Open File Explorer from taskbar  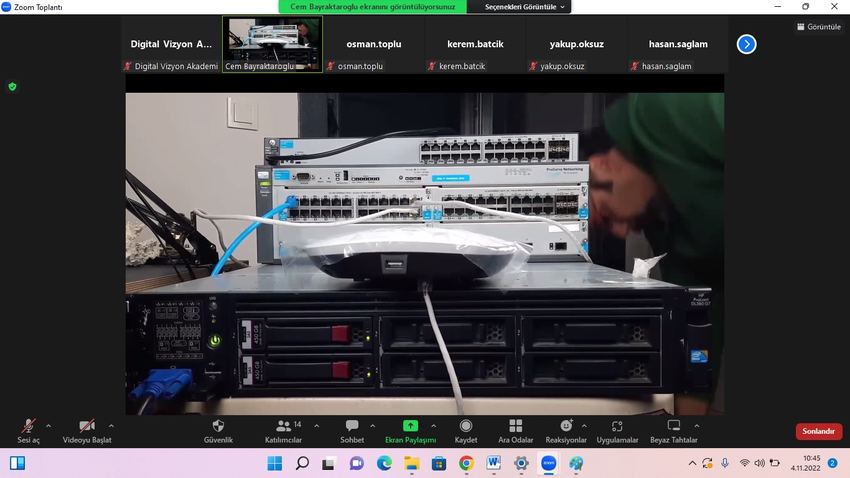pos(411,463)
